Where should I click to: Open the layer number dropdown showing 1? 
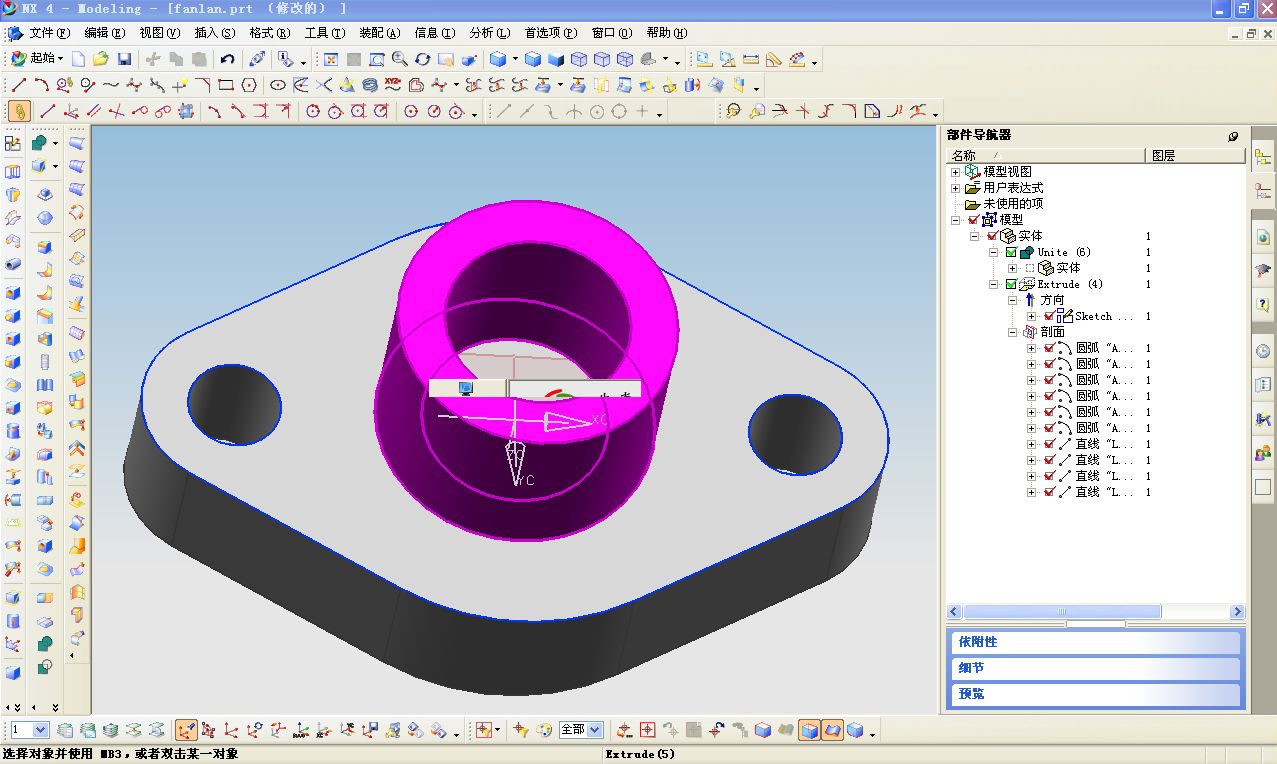(x=41, y=730)
